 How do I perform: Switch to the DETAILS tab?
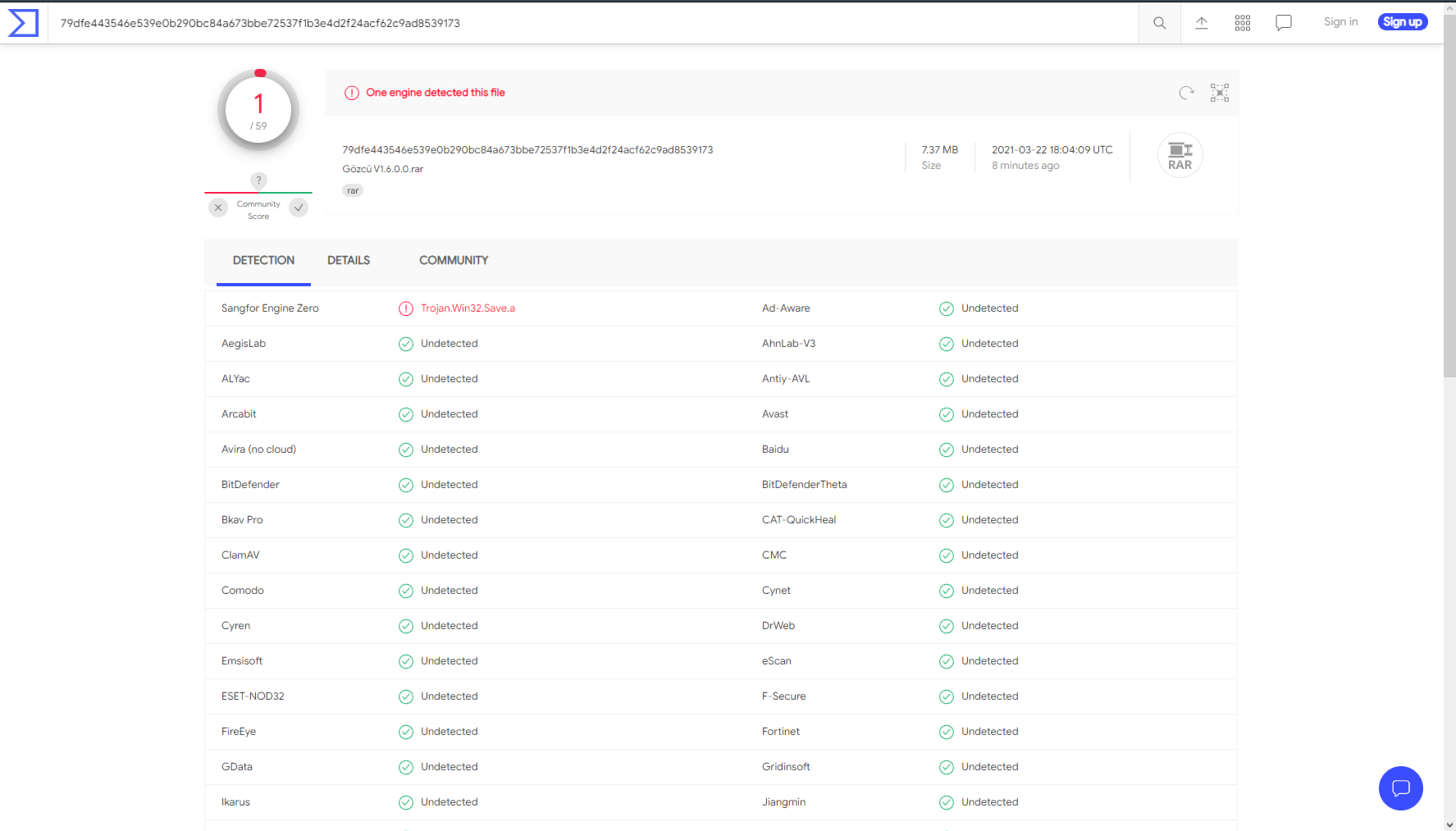pyautogui.click(x=349, y=261)
